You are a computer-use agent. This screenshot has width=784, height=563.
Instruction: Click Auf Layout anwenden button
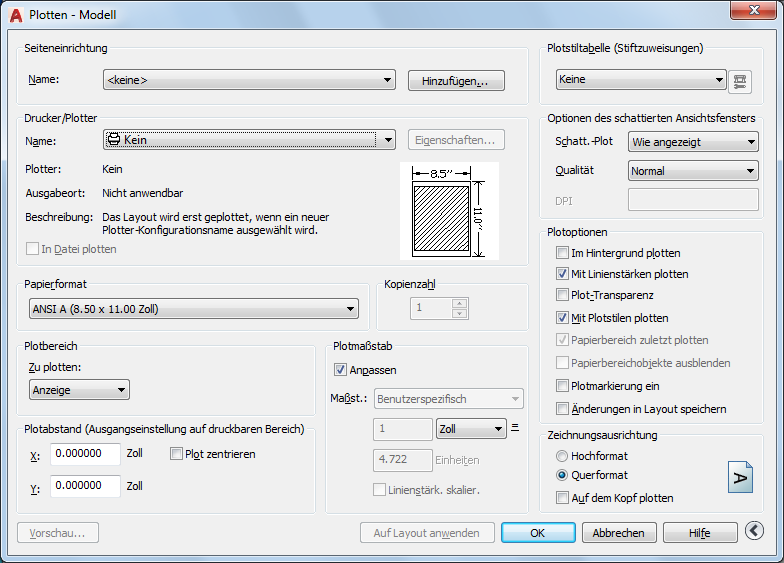tap(427, 533)
